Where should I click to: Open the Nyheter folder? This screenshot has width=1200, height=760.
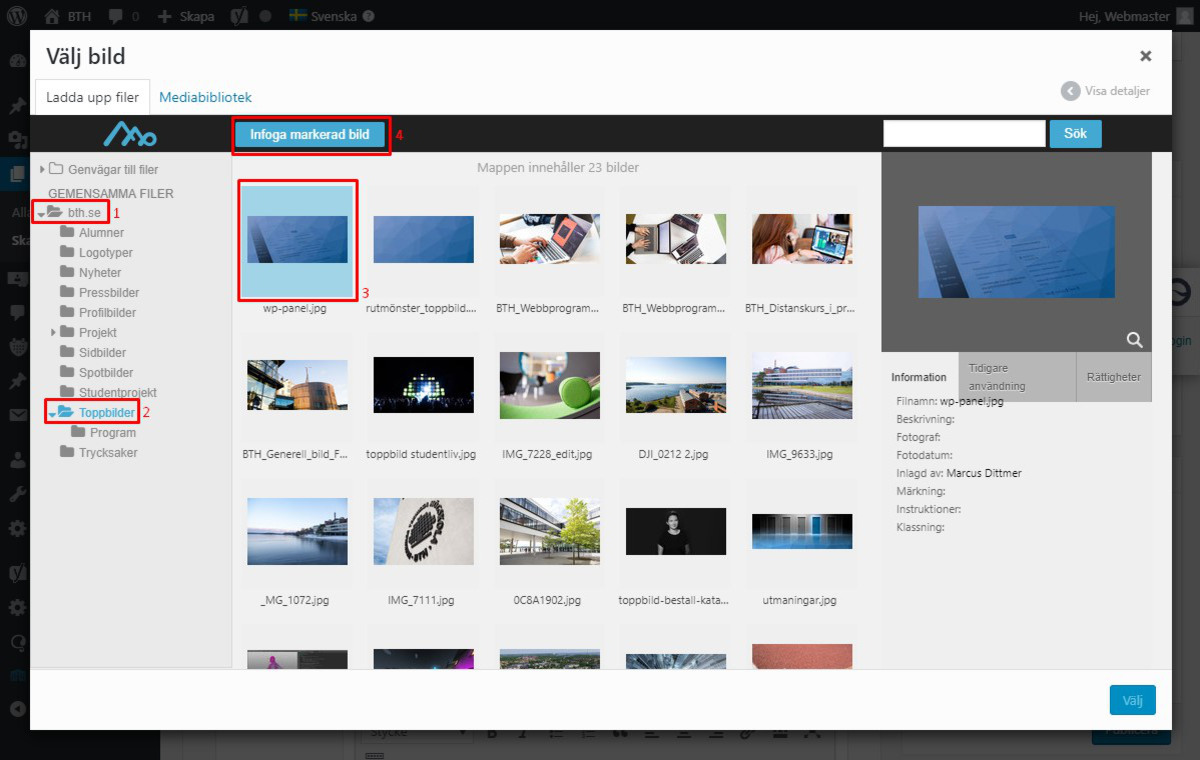point(100,272)
